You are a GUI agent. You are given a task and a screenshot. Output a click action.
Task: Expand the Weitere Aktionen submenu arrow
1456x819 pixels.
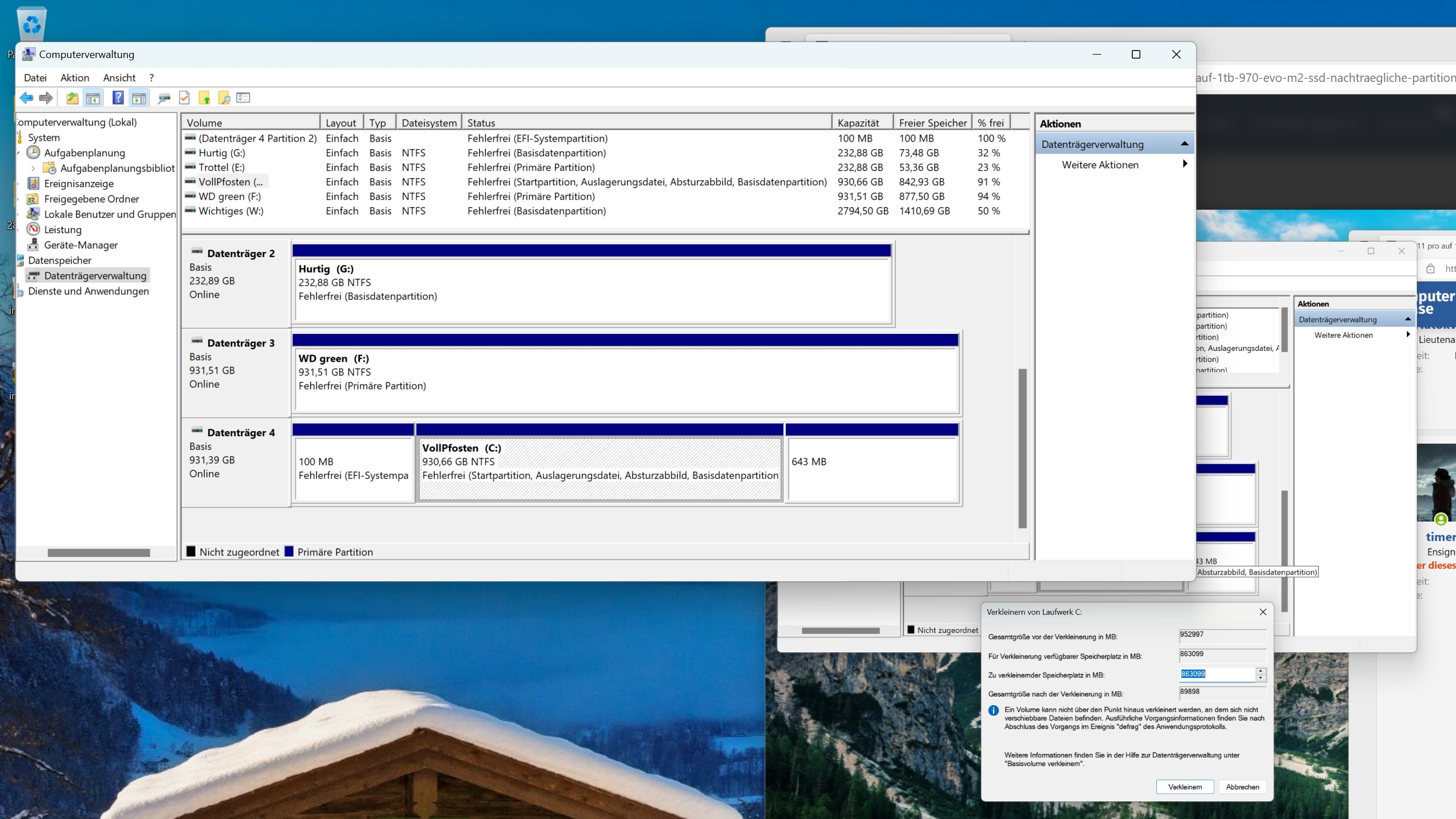[1185, 164]
